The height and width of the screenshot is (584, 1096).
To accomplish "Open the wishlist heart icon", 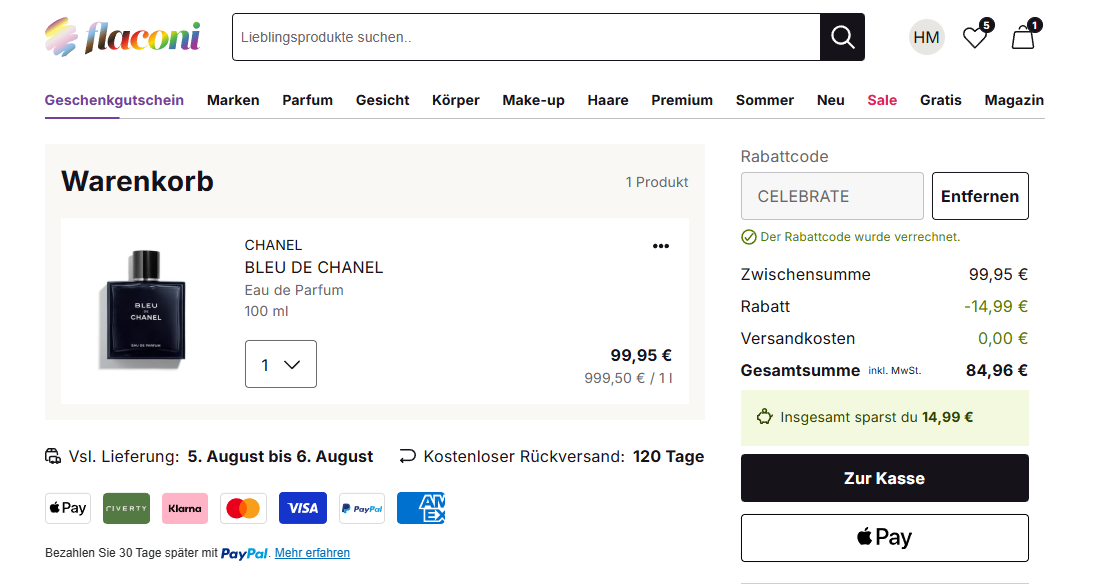I will click(976, 35).
